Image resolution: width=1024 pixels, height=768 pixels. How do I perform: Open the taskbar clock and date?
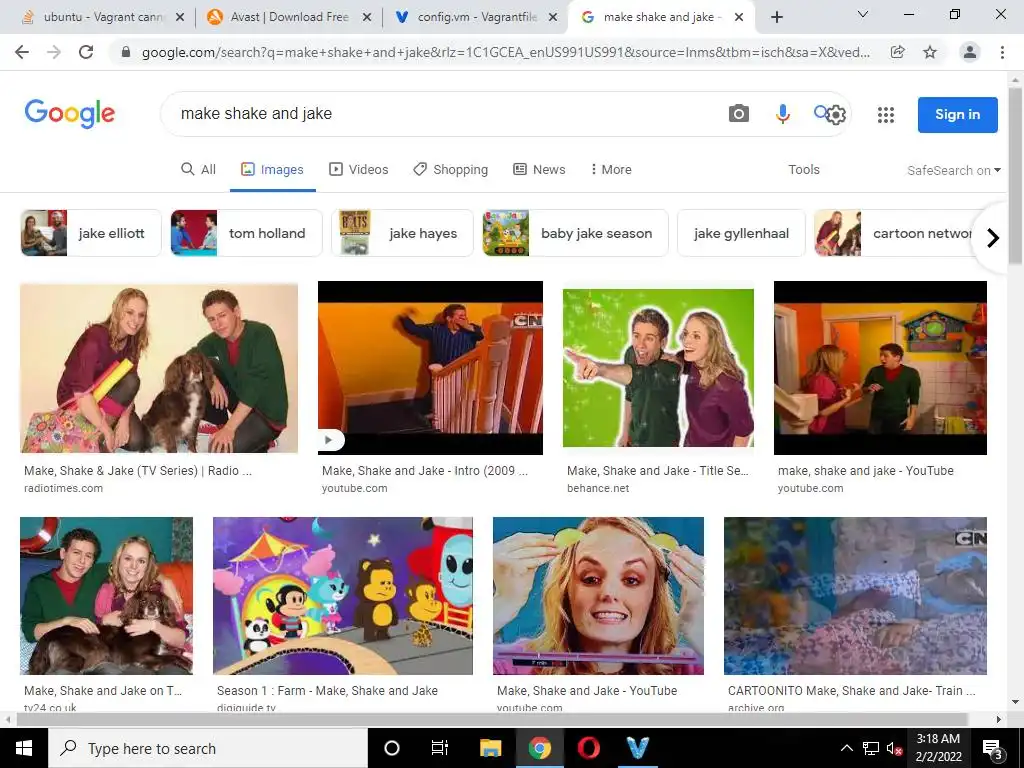click(x=938, y=748)
